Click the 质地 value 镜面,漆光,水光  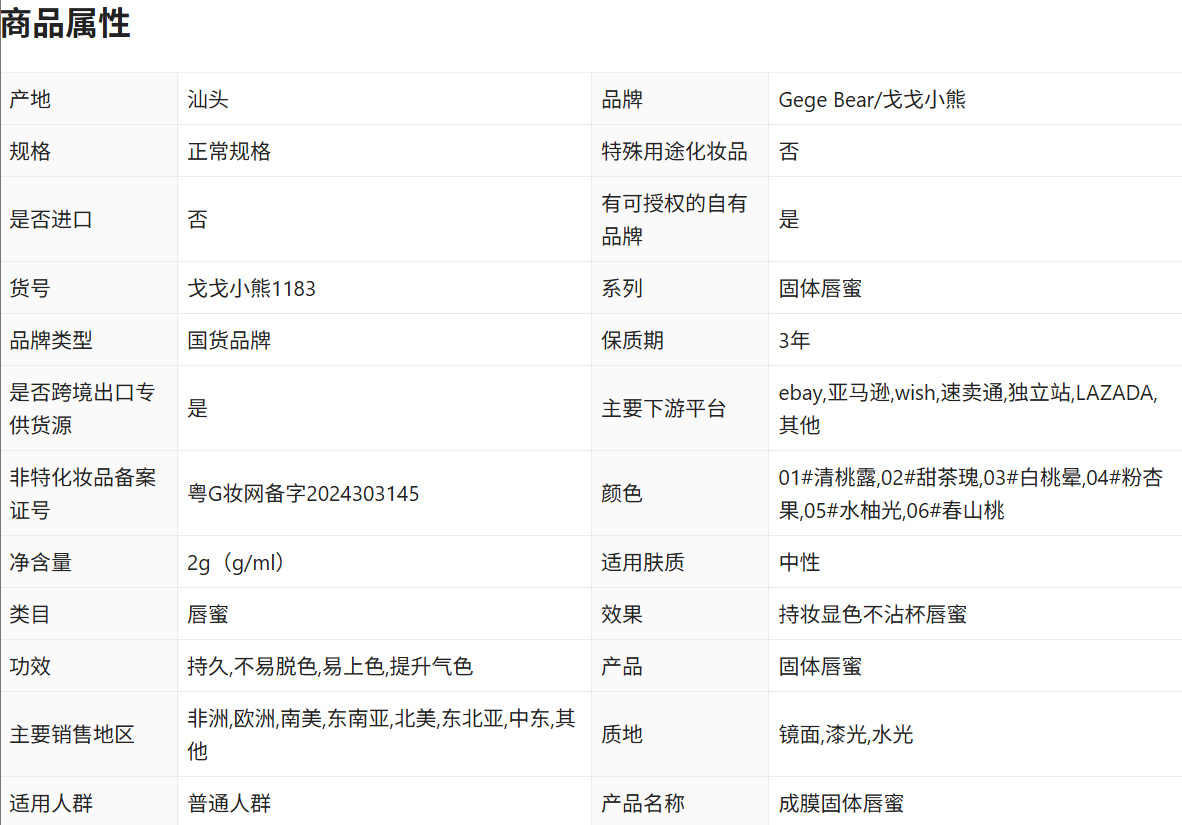tap(845, 735)
